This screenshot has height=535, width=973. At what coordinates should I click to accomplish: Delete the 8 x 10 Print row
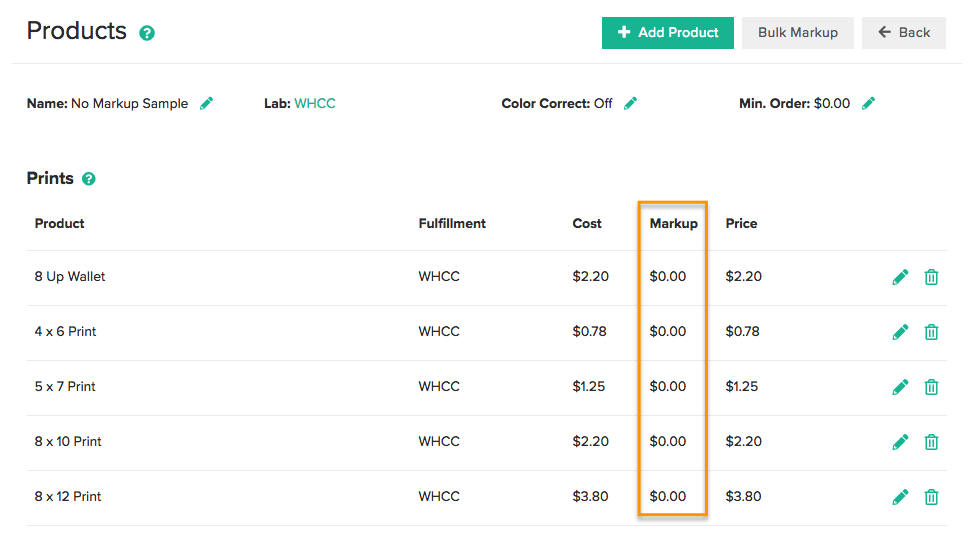point(931,442)
